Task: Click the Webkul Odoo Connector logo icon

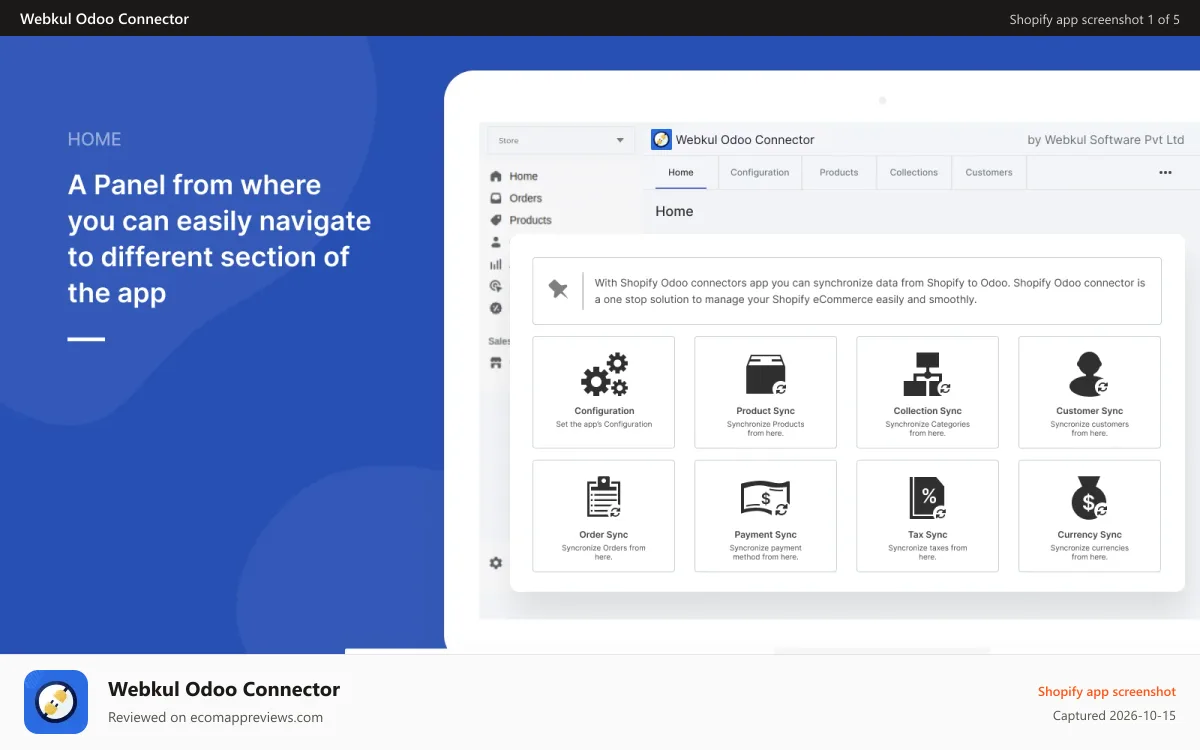Action: [661, 140]
